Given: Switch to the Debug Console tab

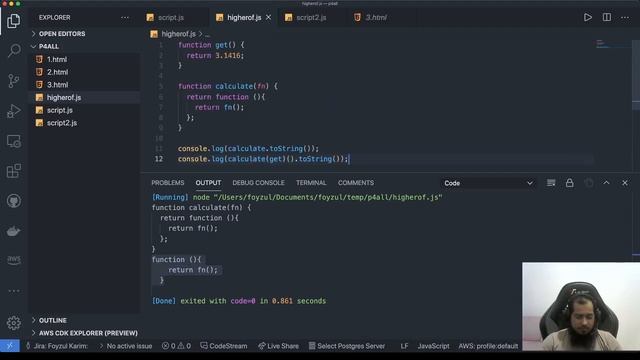Looking at the screenshot, I should coord(258,183).
